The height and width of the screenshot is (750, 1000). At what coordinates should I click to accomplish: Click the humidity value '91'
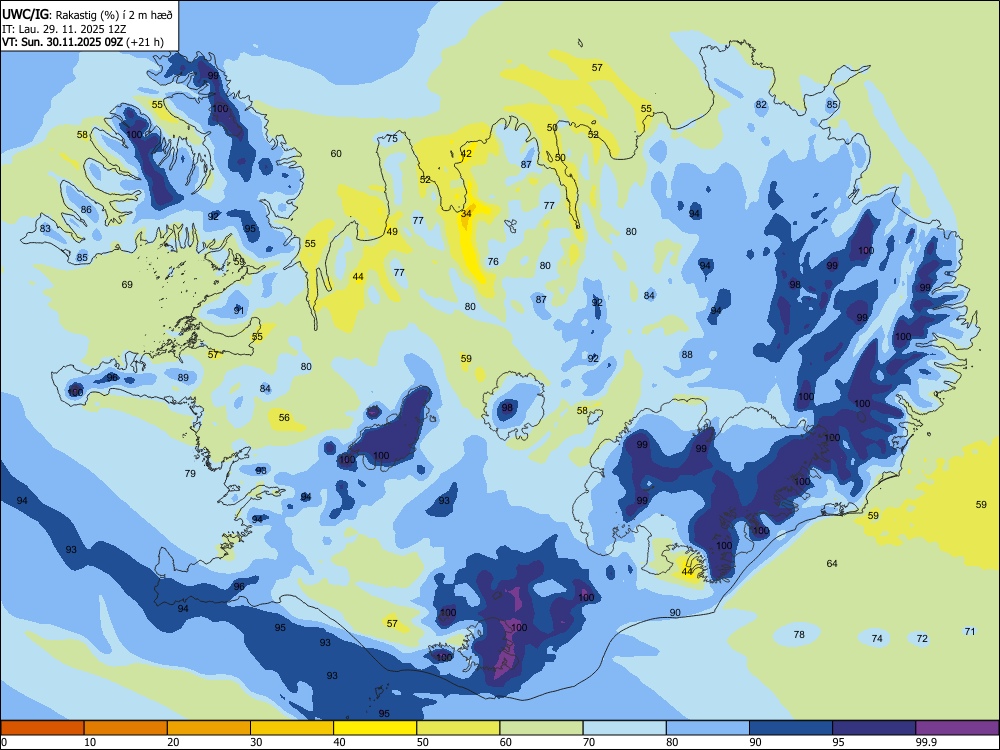239,311
